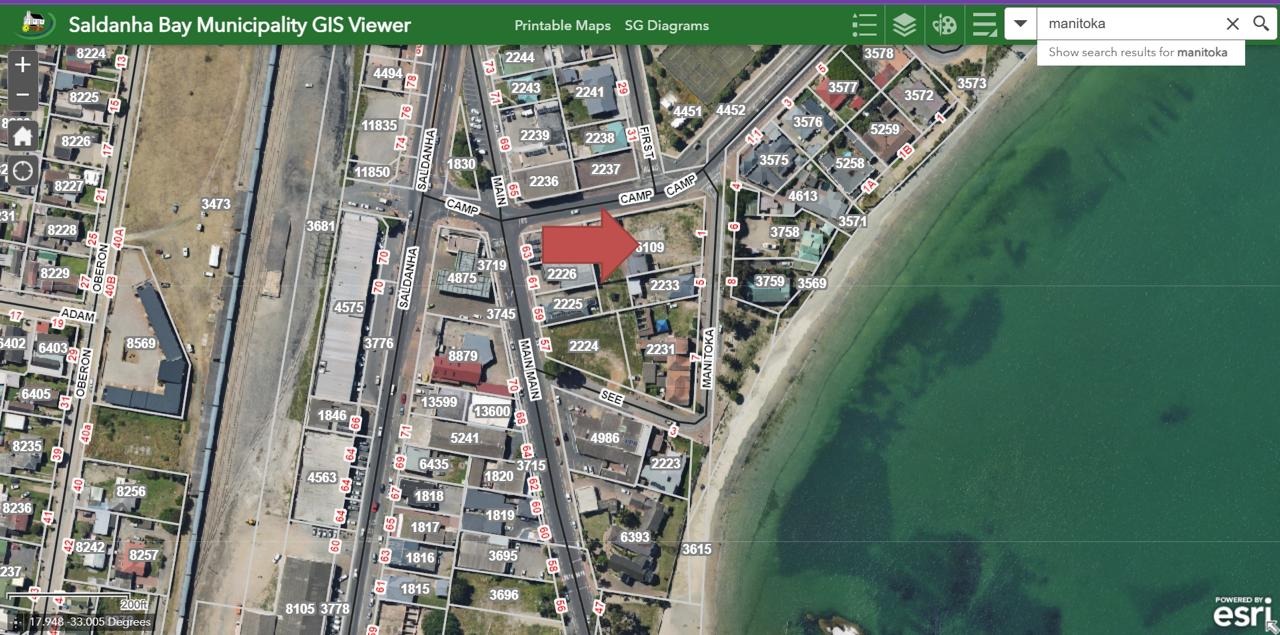Select parcel label 2241

589,92
